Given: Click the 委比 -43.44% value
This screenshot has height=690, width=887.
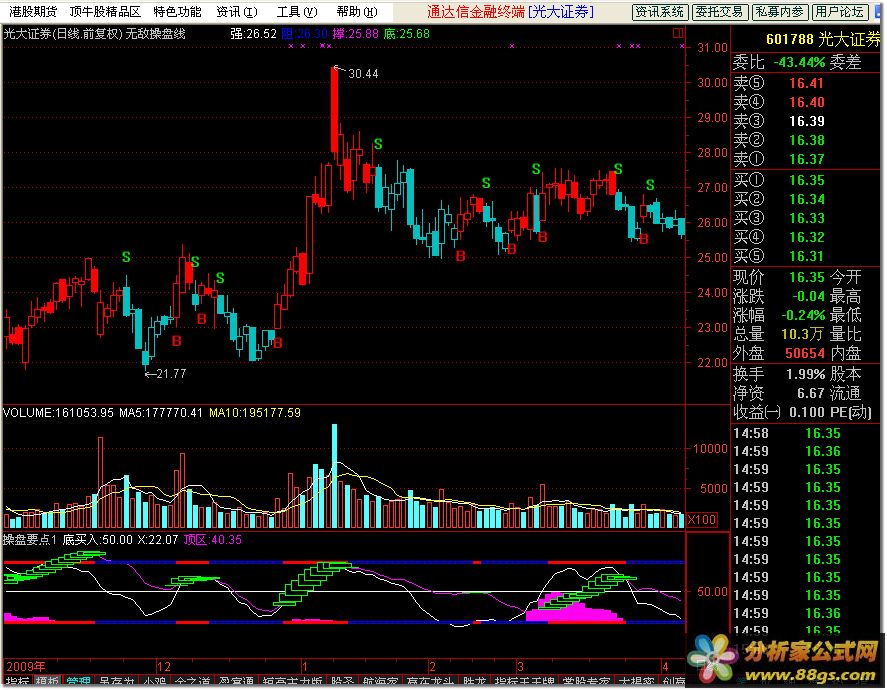Looking at the screenshot, I should click(799, 62).
